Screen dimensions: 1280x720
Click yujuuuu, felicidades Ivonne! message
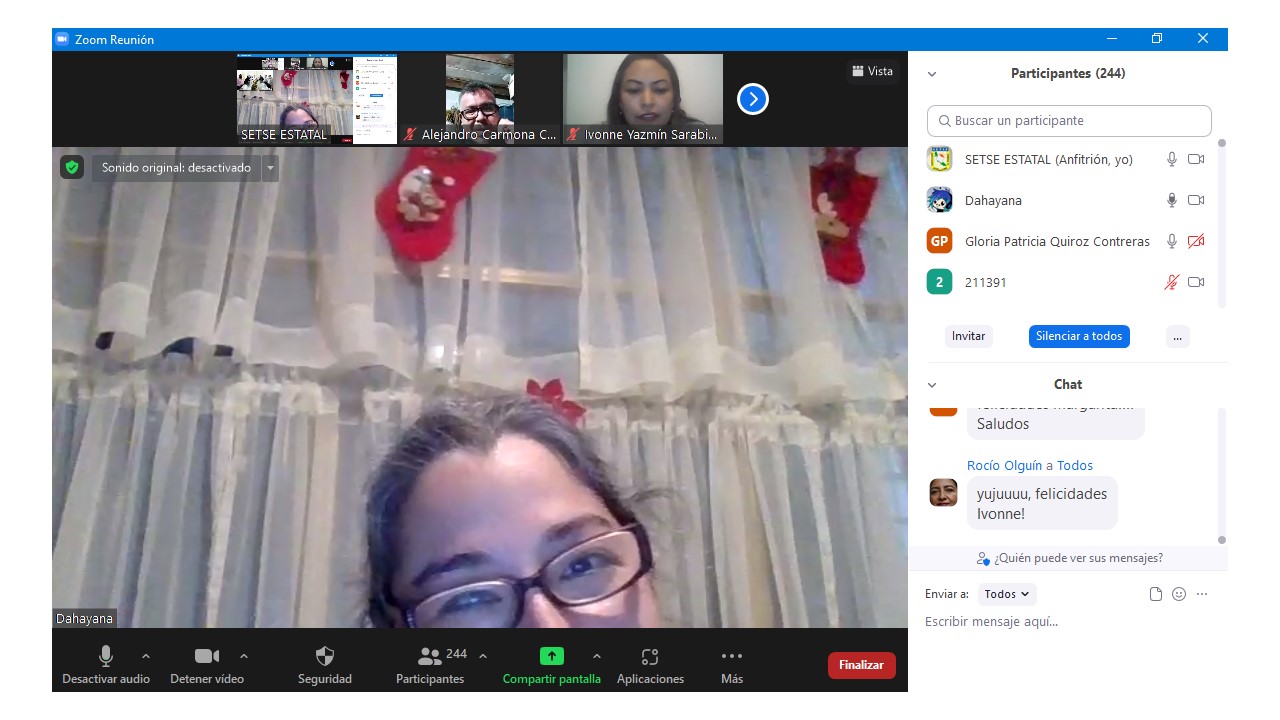pyautogui.click(x=1042, y=503)
